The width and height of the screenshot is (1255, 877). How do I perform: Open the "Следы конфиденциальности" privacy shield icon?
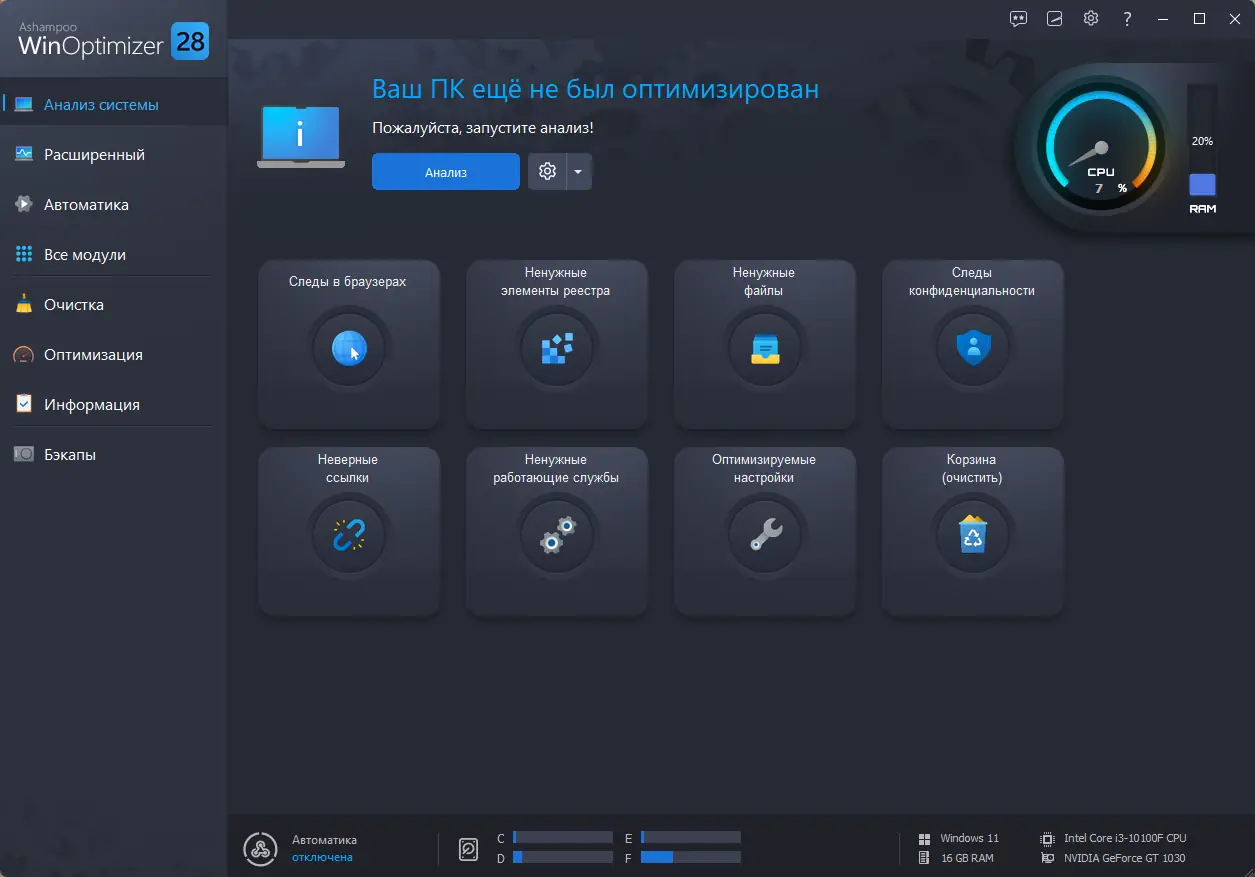coord(972,347)
